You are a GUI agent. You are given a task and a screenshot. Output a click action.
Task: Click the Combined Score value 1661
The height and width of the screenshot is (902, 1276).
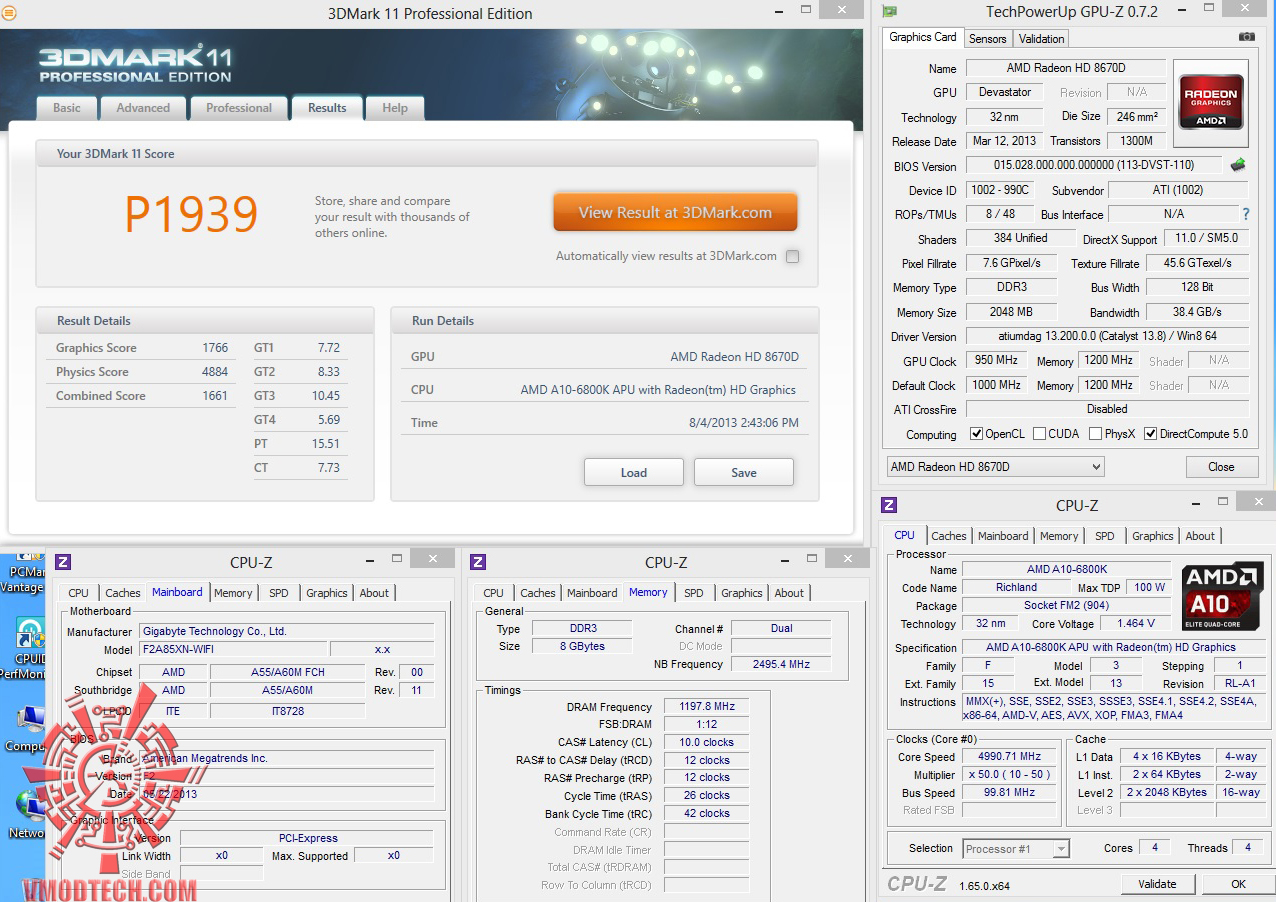click(215, 396)
